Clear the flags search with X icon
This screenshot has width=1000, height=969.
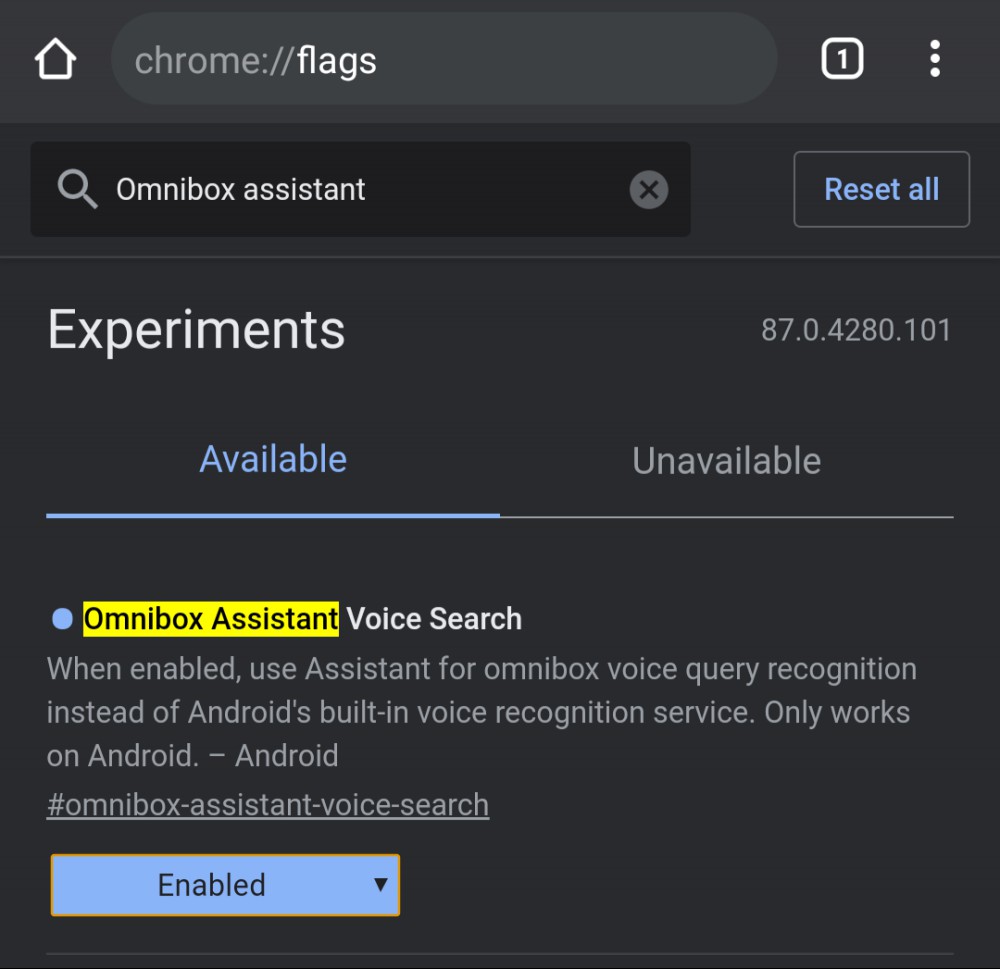649,189
